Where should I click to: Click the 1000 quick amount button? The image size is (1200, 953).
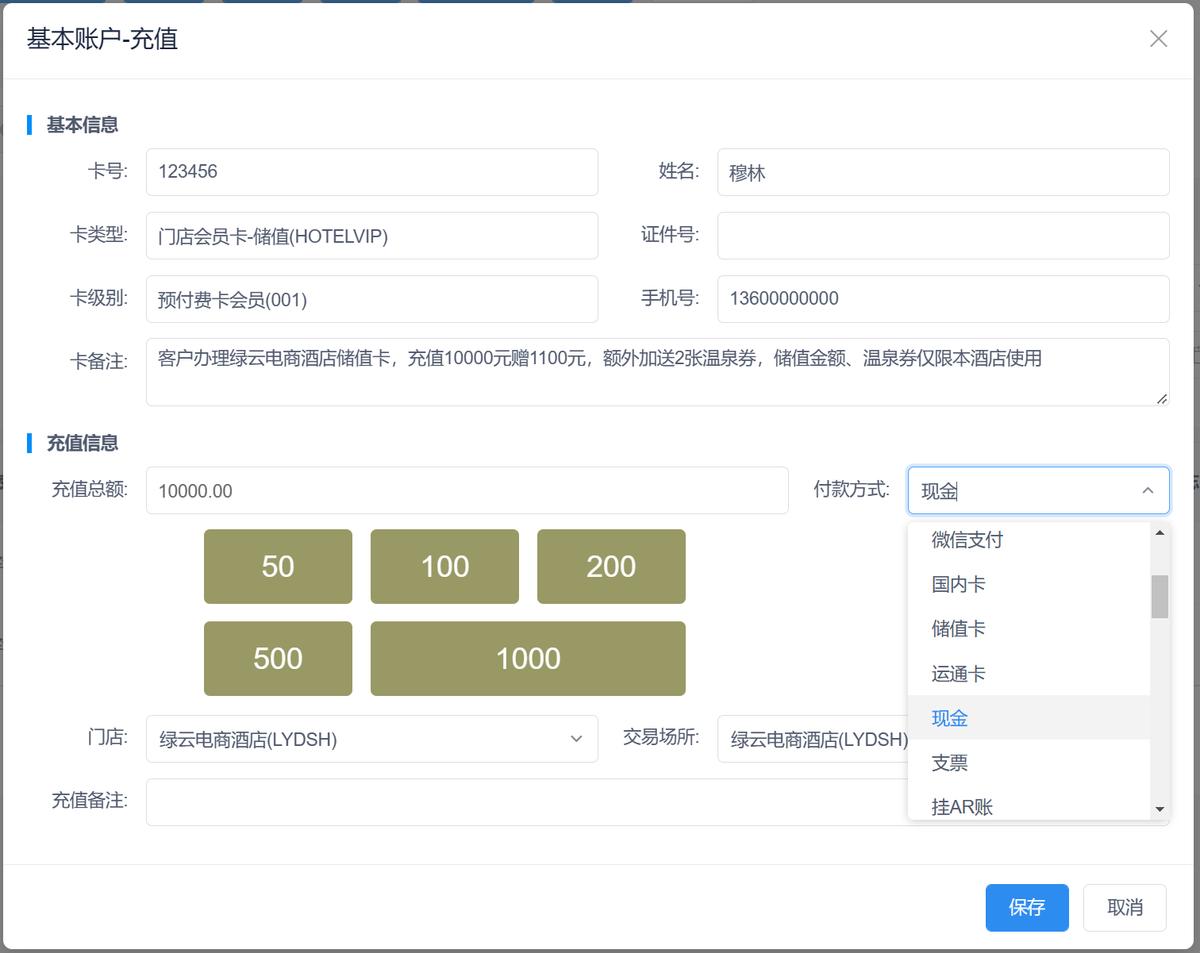coord(527,658)
